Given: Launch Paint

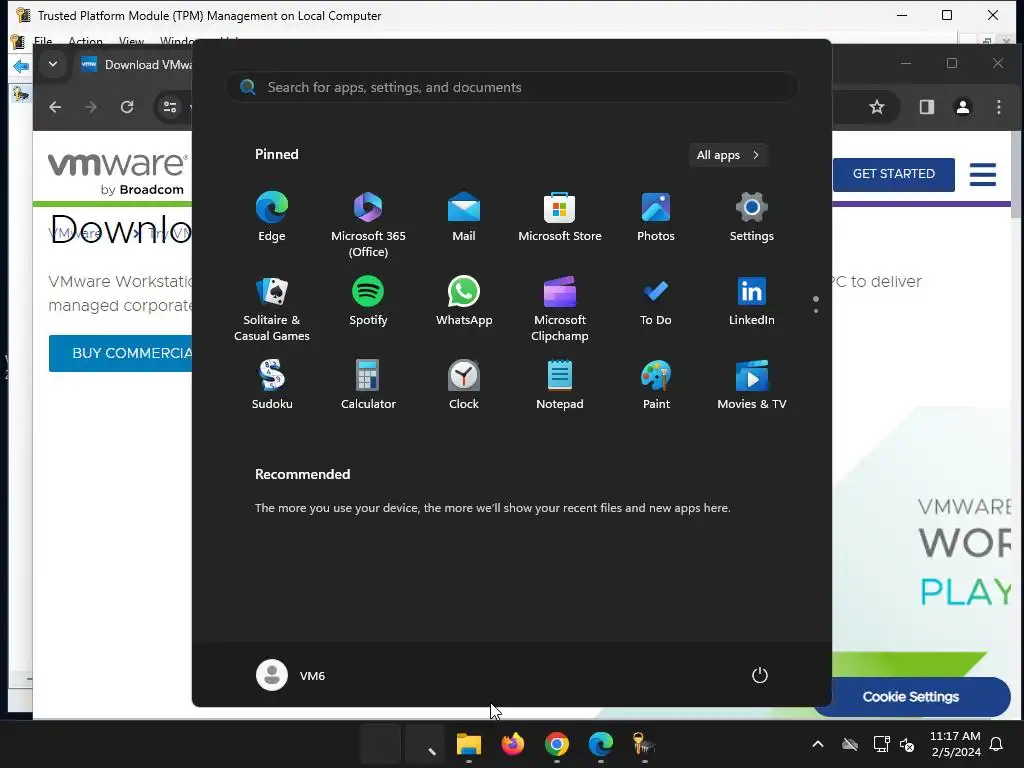Looking at the screenshot, I should point(656,385).
